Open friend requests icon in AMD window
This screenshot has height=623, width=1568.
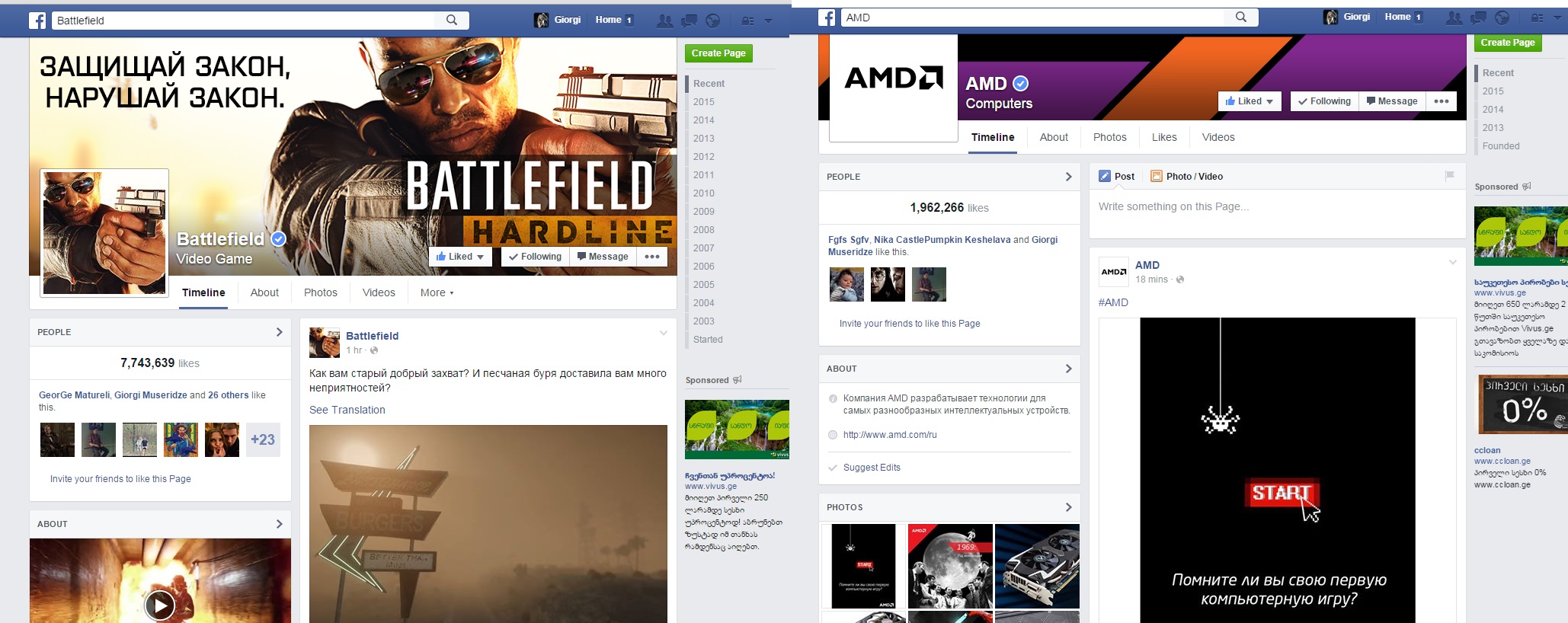1454,18
